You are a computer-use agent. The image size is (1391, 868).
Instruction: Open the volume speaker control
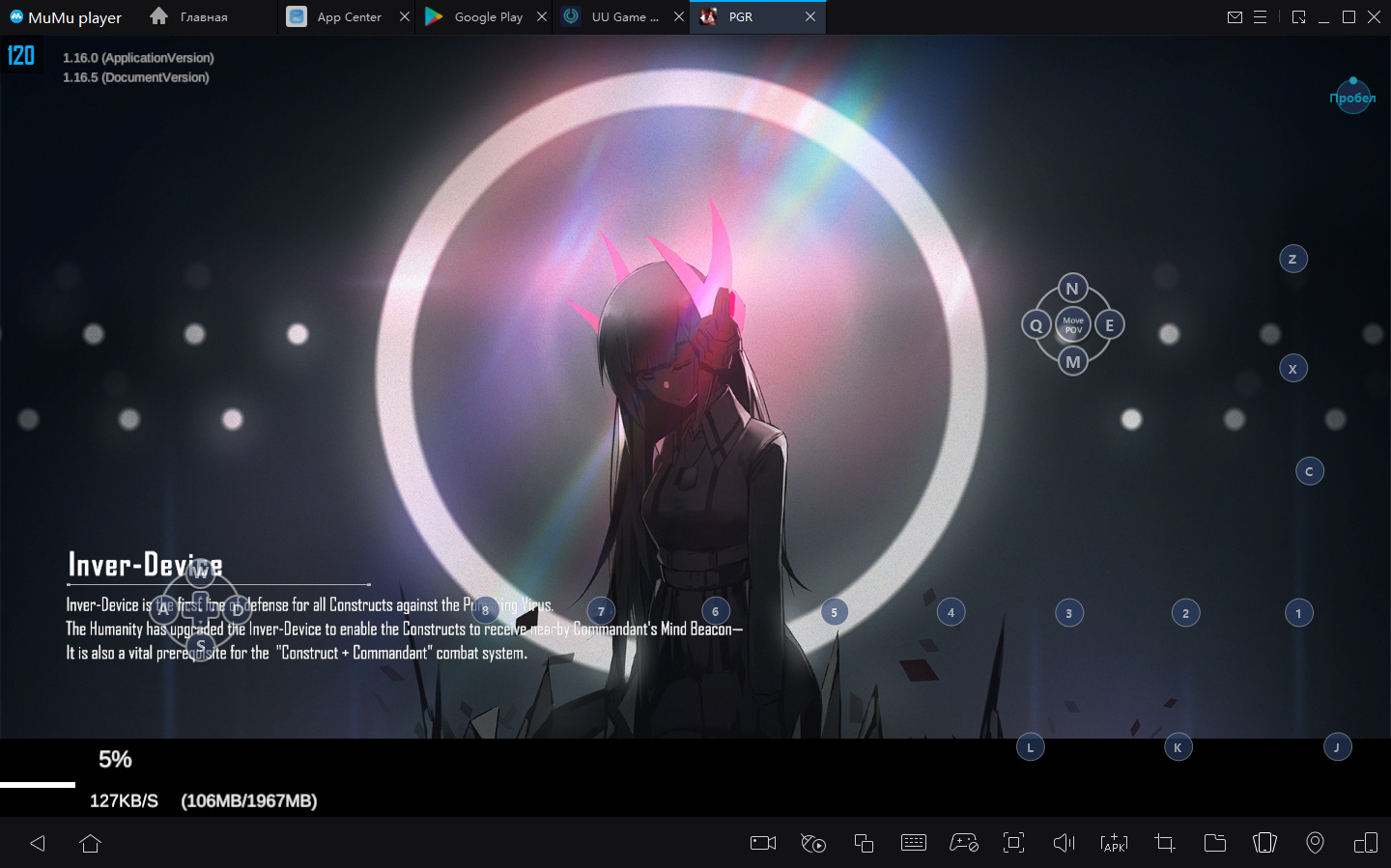[1064, 843]
